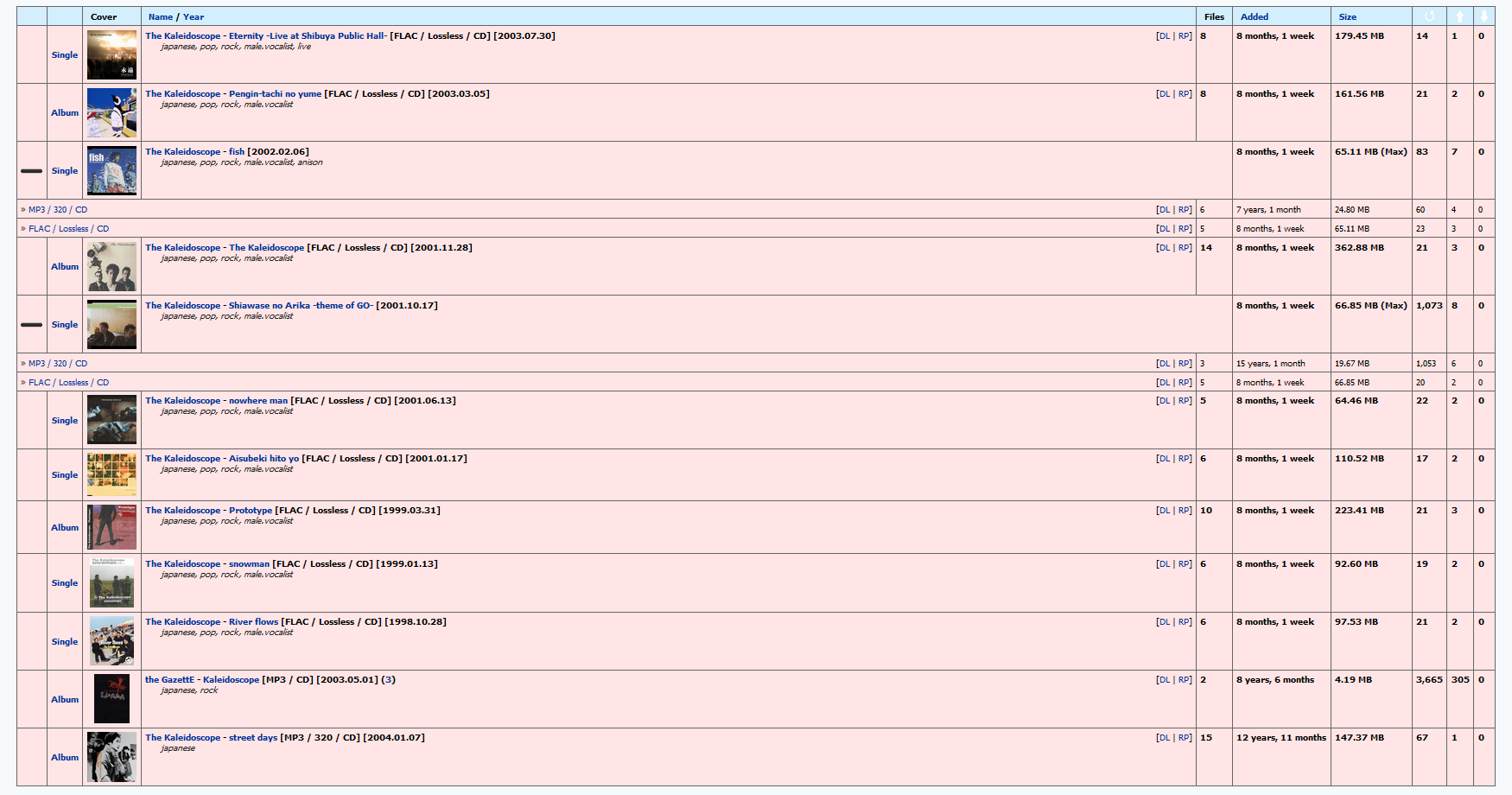Image resolution: width=1512 pixels, height=795 pixels.
Task: Click the 'Pengin-tachi no yume' penguin cover image
Action: coord(111,112)
